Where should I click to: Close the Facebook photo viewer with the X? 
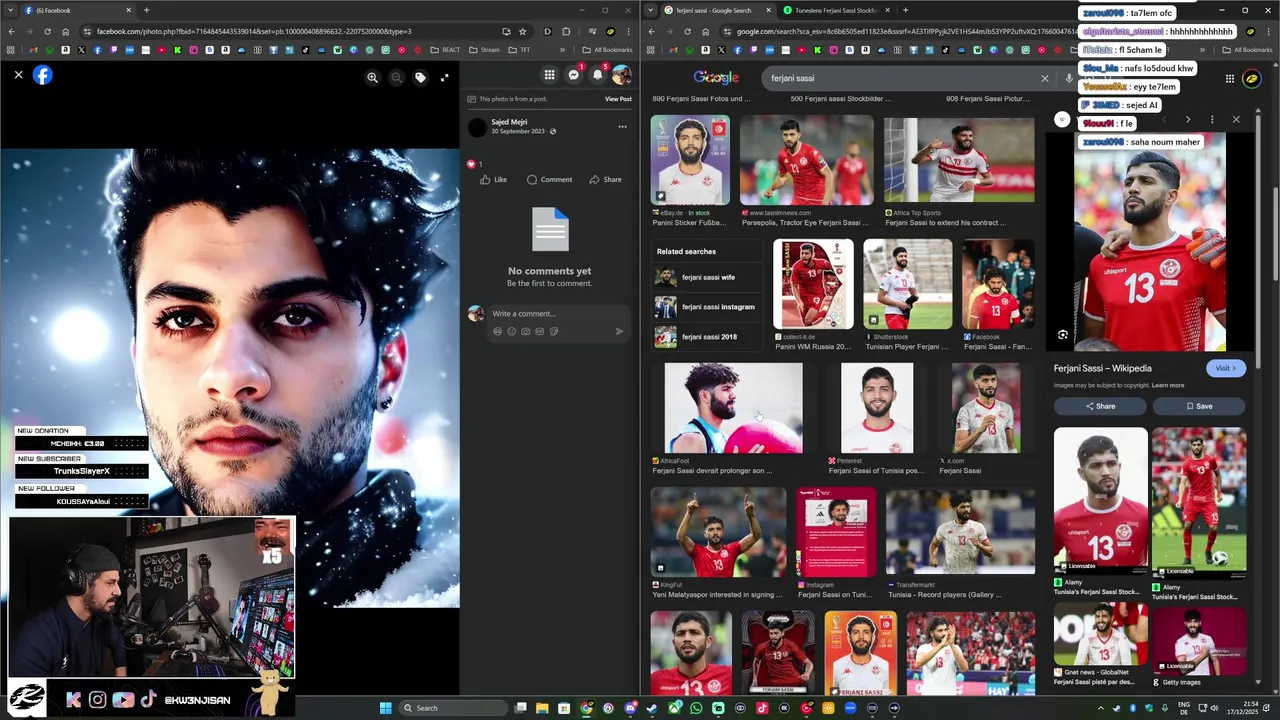[18, 75]
